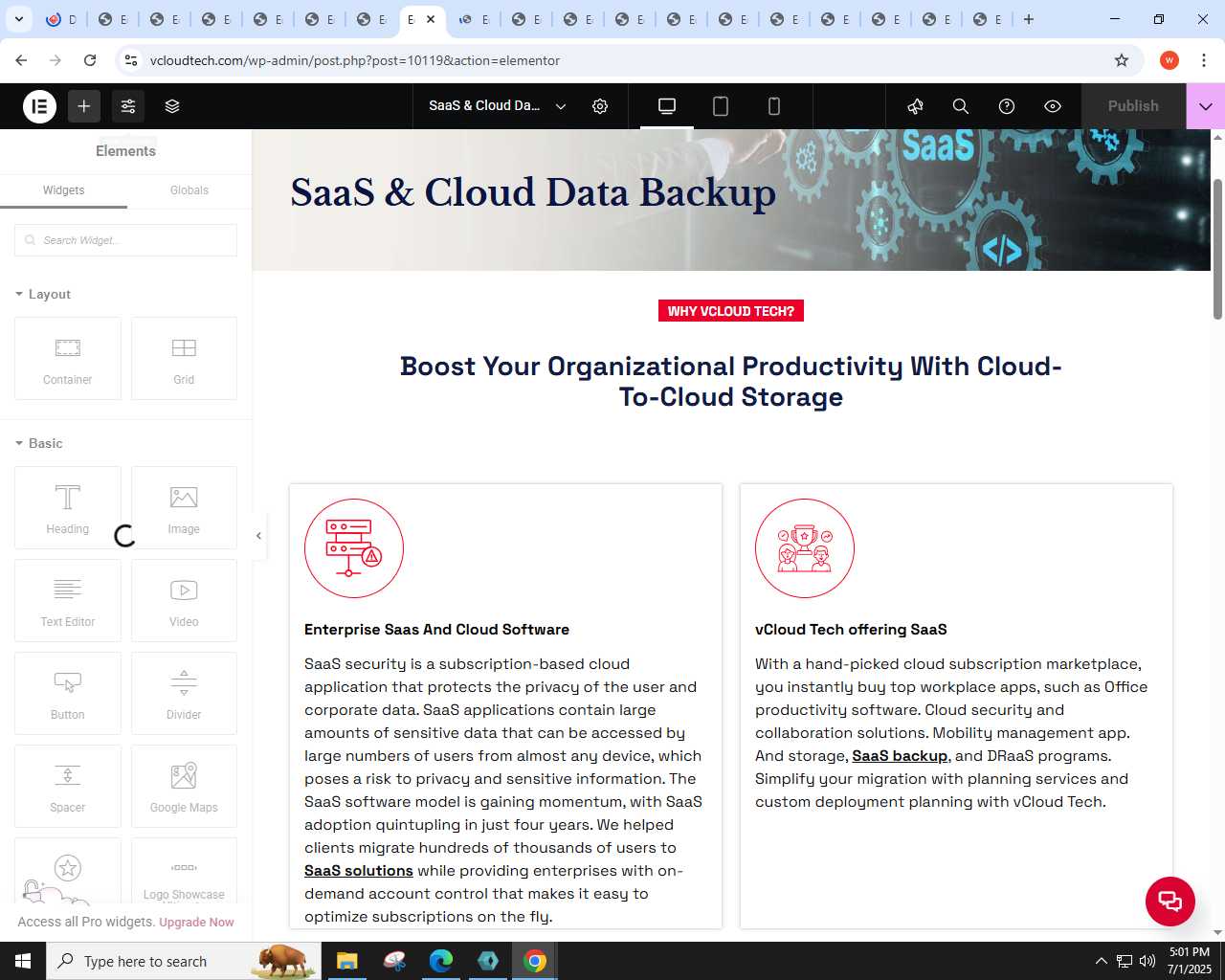This screenshot has height=980, width=1225.
Task: Show hidden system tray icons
Action: [x=1101, y=961]
